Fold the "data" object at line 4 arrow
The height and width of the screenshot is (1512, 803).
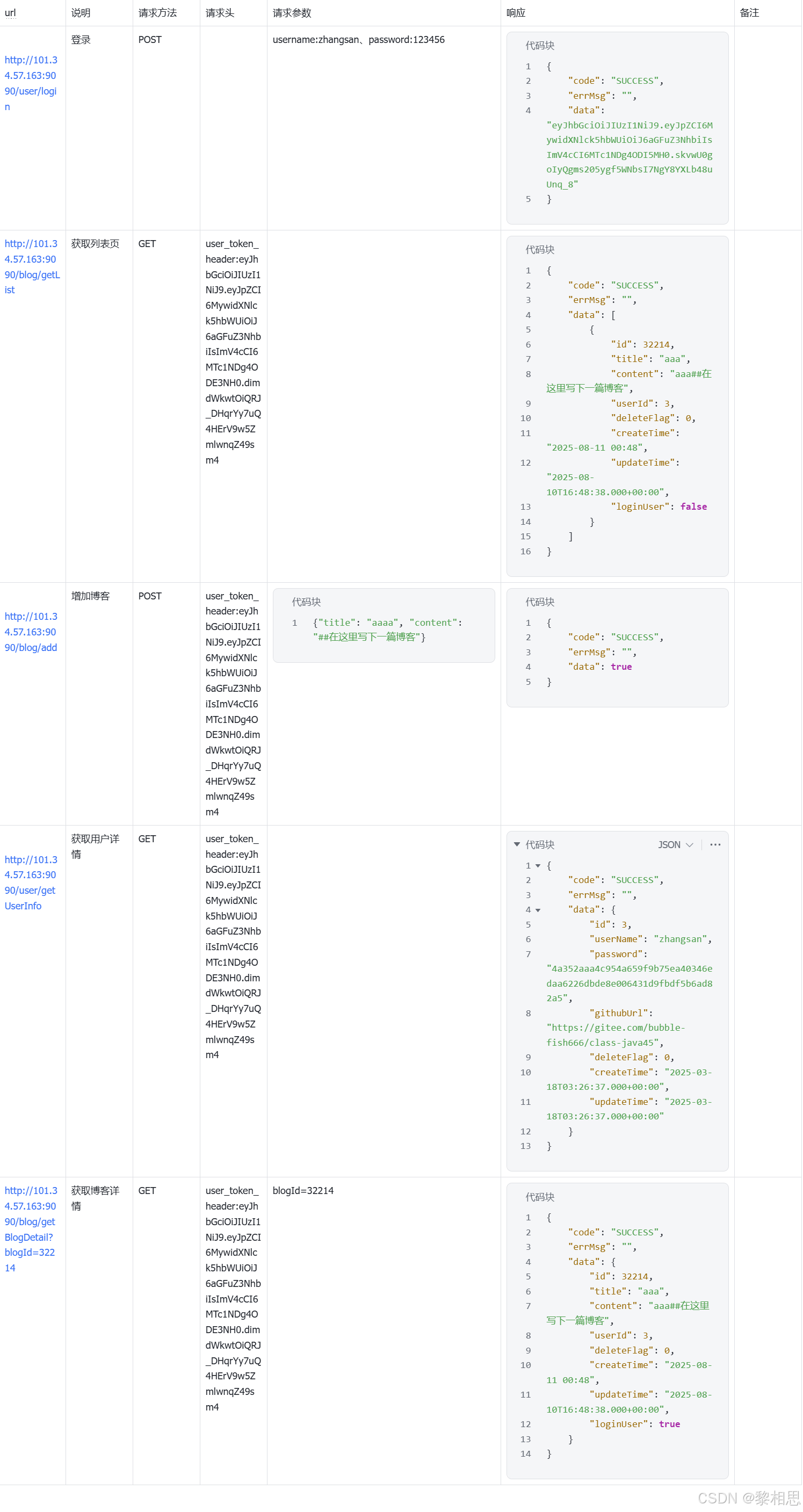(538, 909)
